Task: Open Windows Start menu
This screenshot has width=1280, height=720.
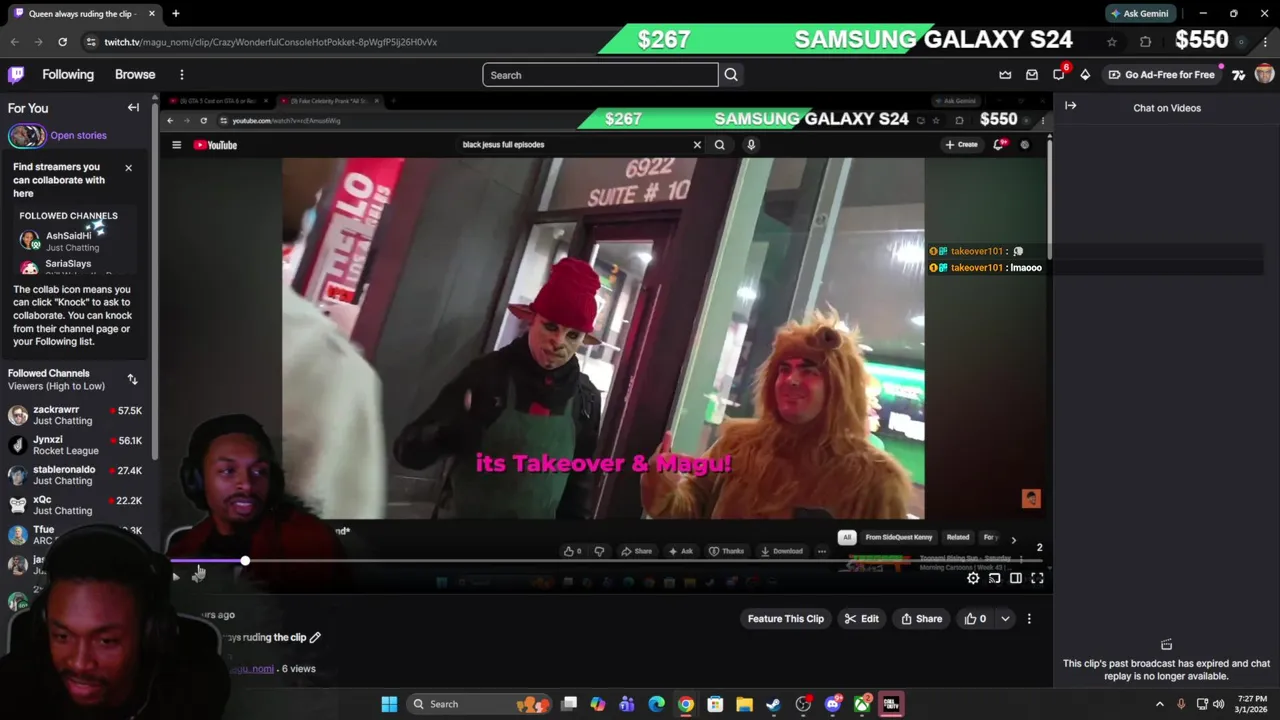Action: coord(389,704)
